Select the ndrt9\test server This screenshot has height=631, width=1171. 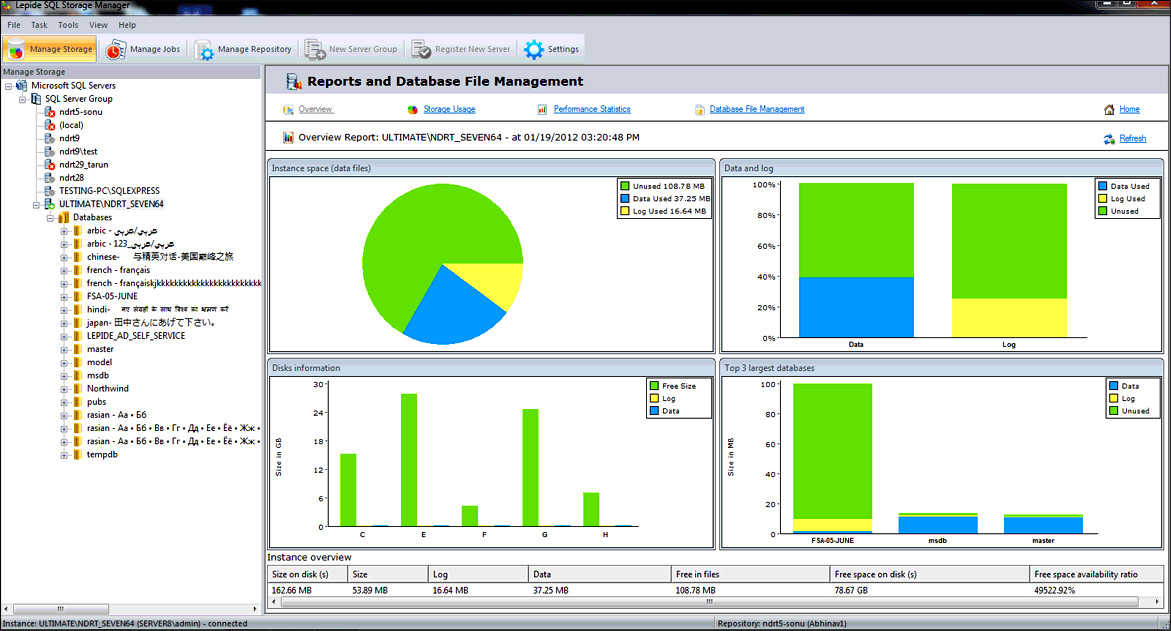click(78, 152)
